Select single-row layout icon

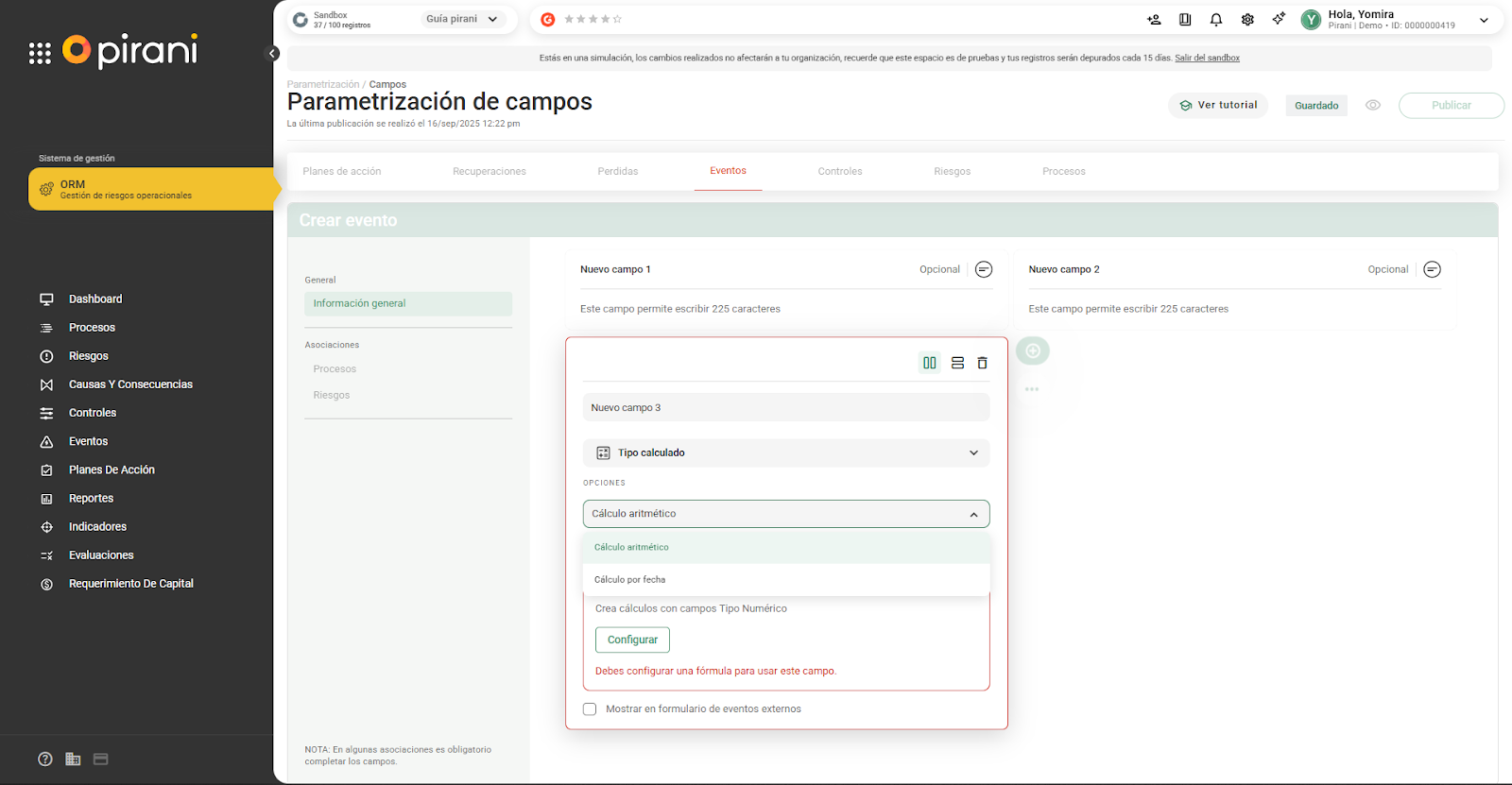tap(957, 363)
